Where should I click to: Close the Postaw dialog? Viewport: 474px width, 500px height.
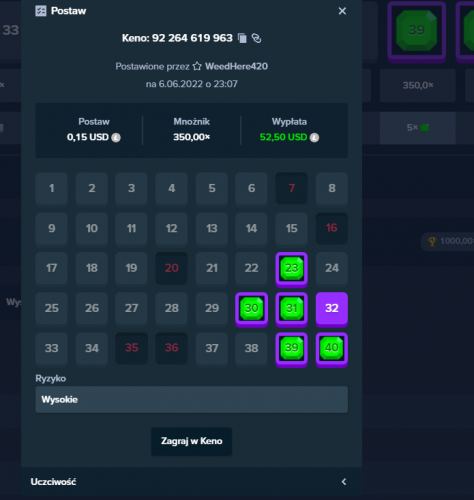[342, 11]
